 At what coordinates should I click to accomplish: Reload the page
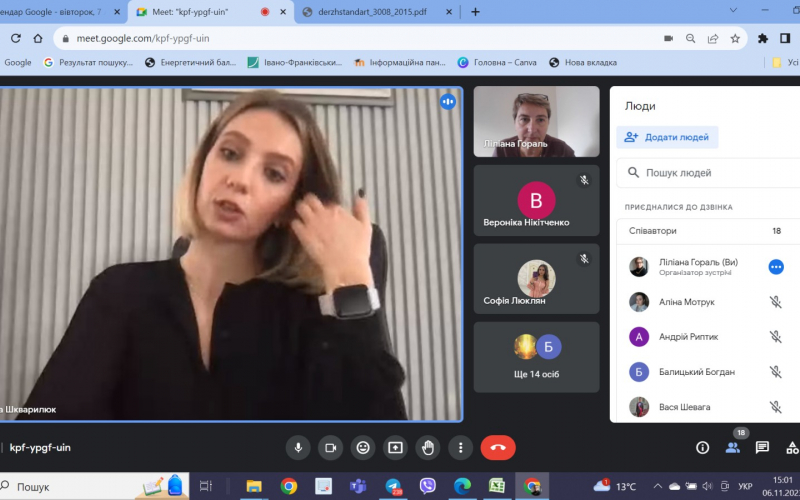(x=15, y=38)
